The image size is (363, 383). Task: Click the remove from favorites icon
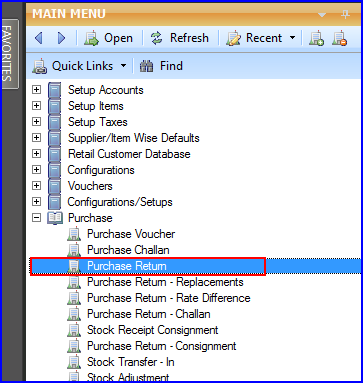pos(339,38)
